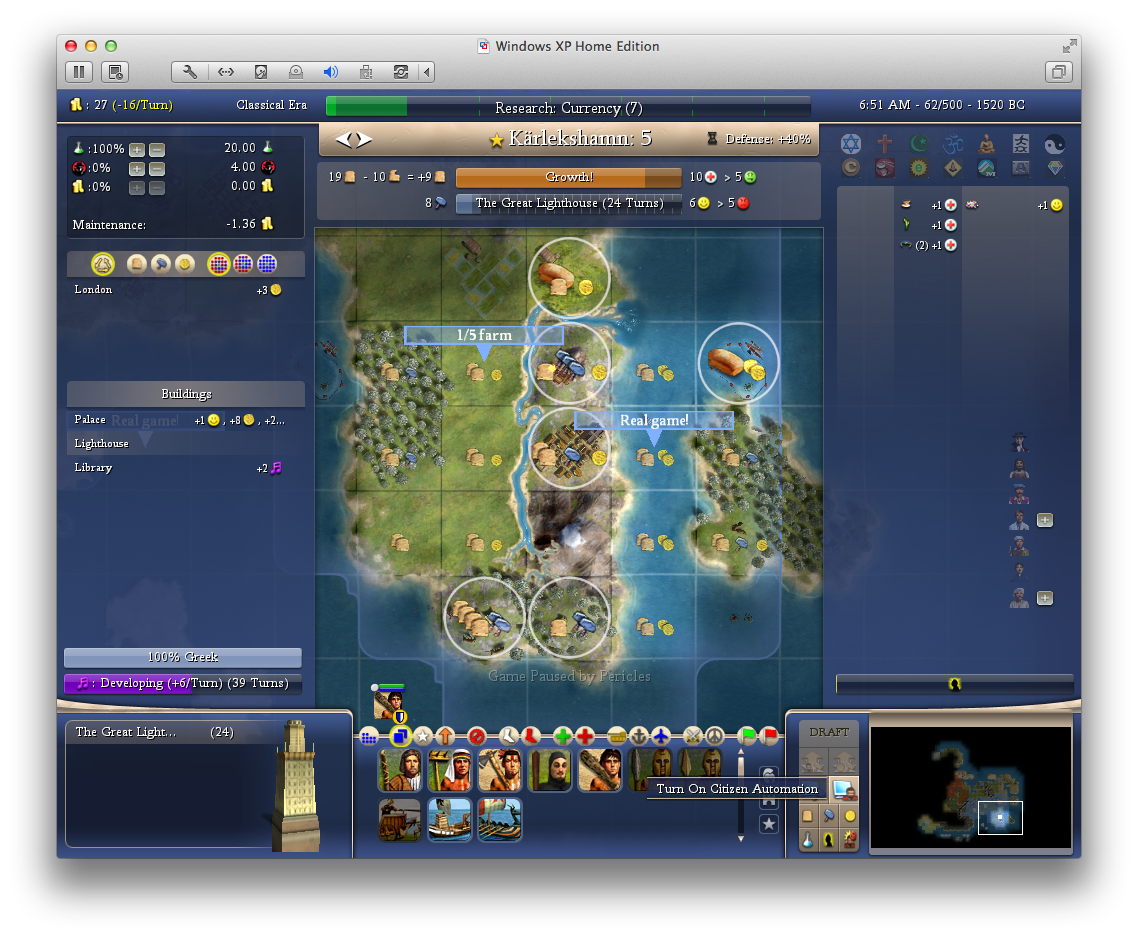Image resolution: width=1138 pixels, height=937 pixels.
Task: Click the orange up-arrow command icon
Action: point(446,736)
